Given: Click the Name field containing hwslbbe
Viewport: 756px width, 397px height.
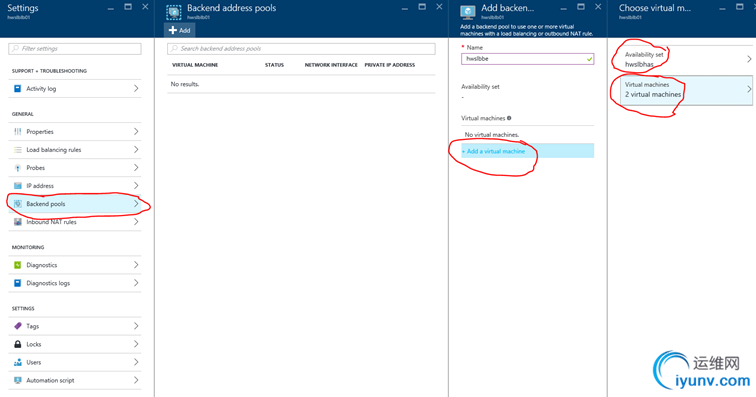Looking at the screenshot, I should 527,59.
